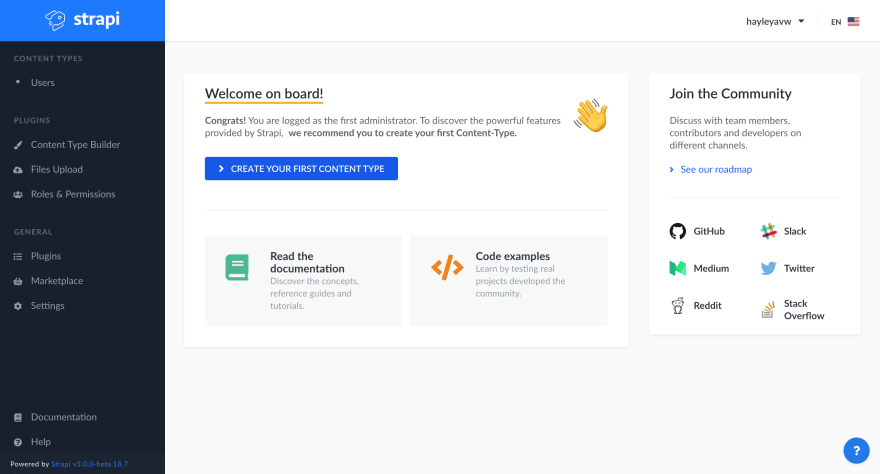Click the US flag icon

click(x=854, y=21)
